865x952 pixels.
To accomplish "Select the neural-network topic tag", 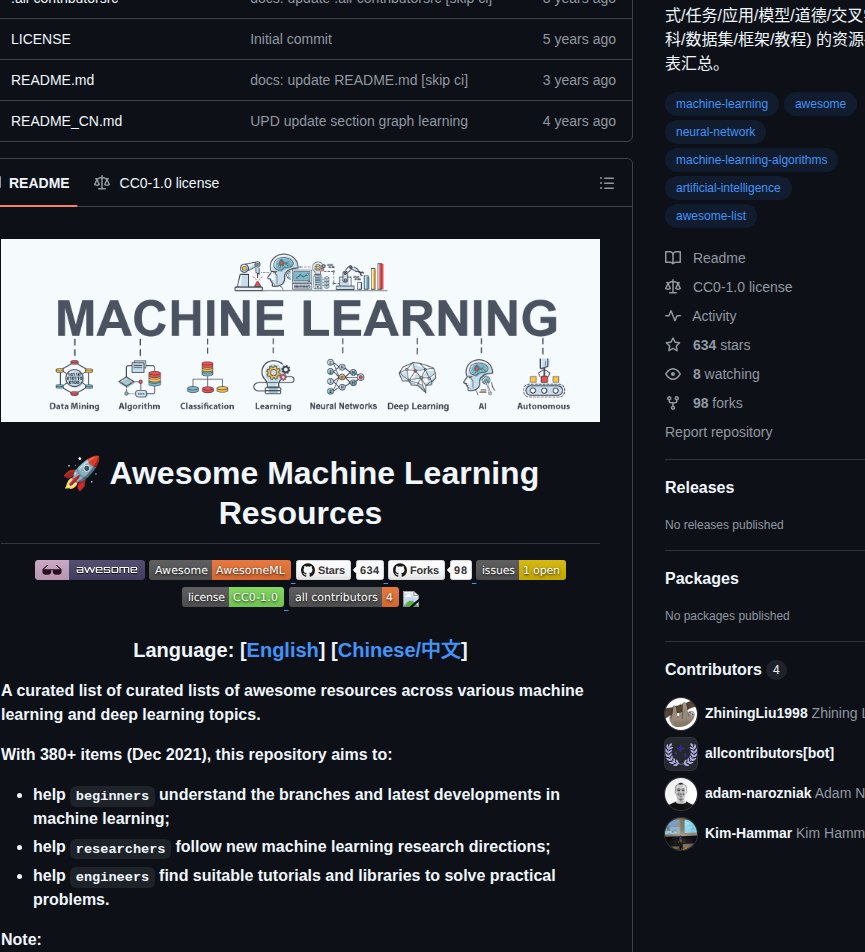I will (715, 132).
